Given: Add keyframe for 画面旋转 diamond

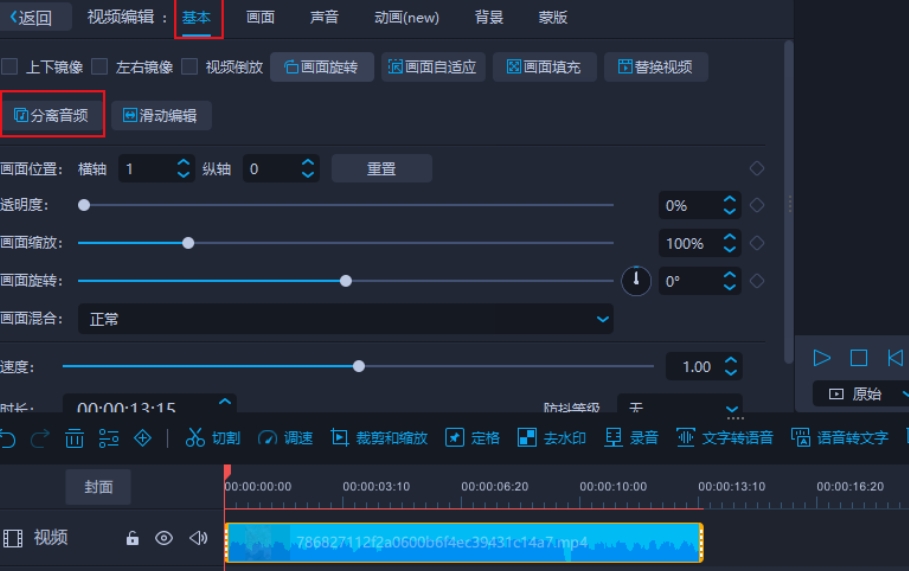Looking at the screenshot, I should coord(757,281).
